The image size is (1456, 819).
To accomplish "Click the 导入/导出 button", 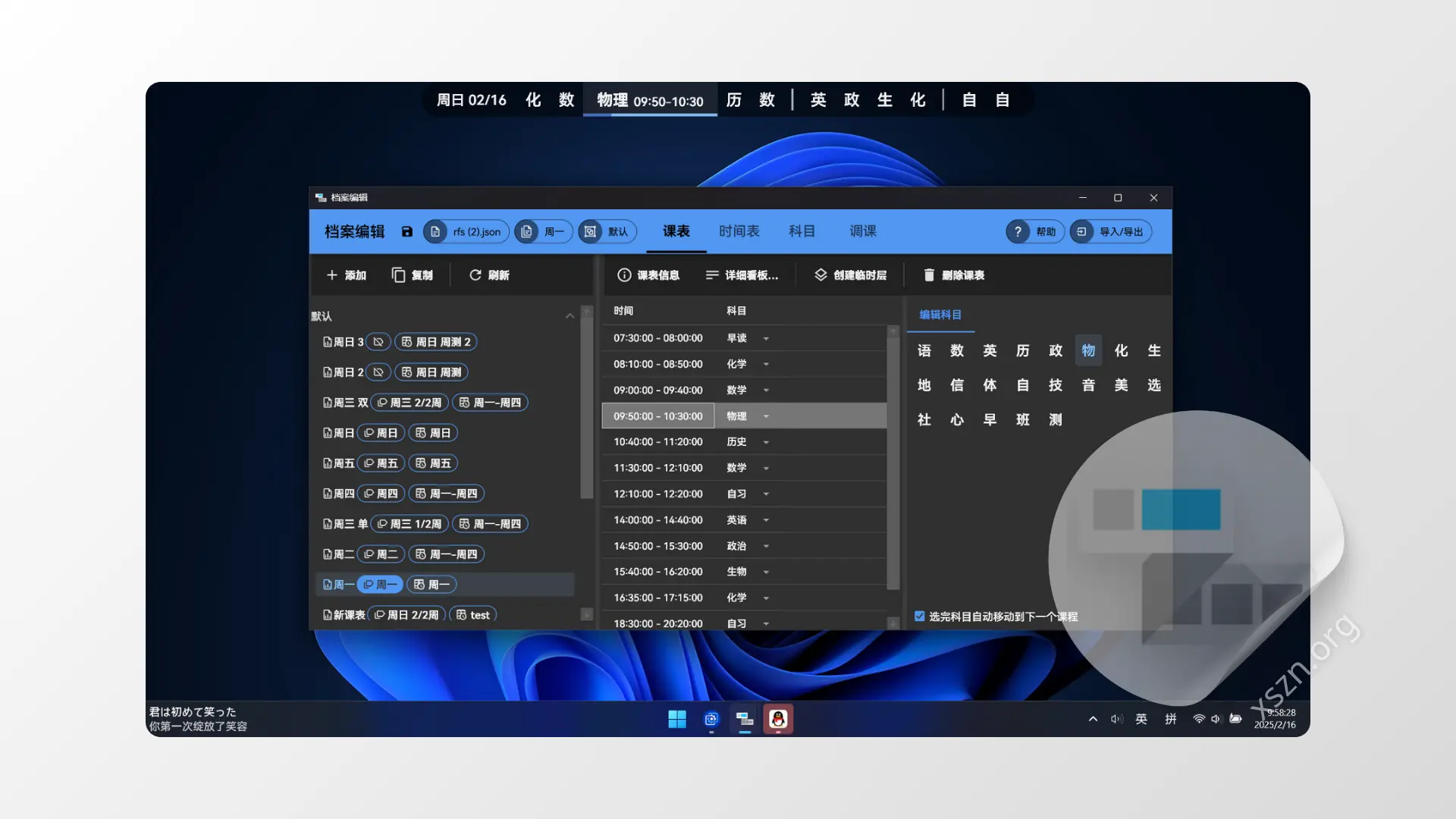I will pos(1111,232).
